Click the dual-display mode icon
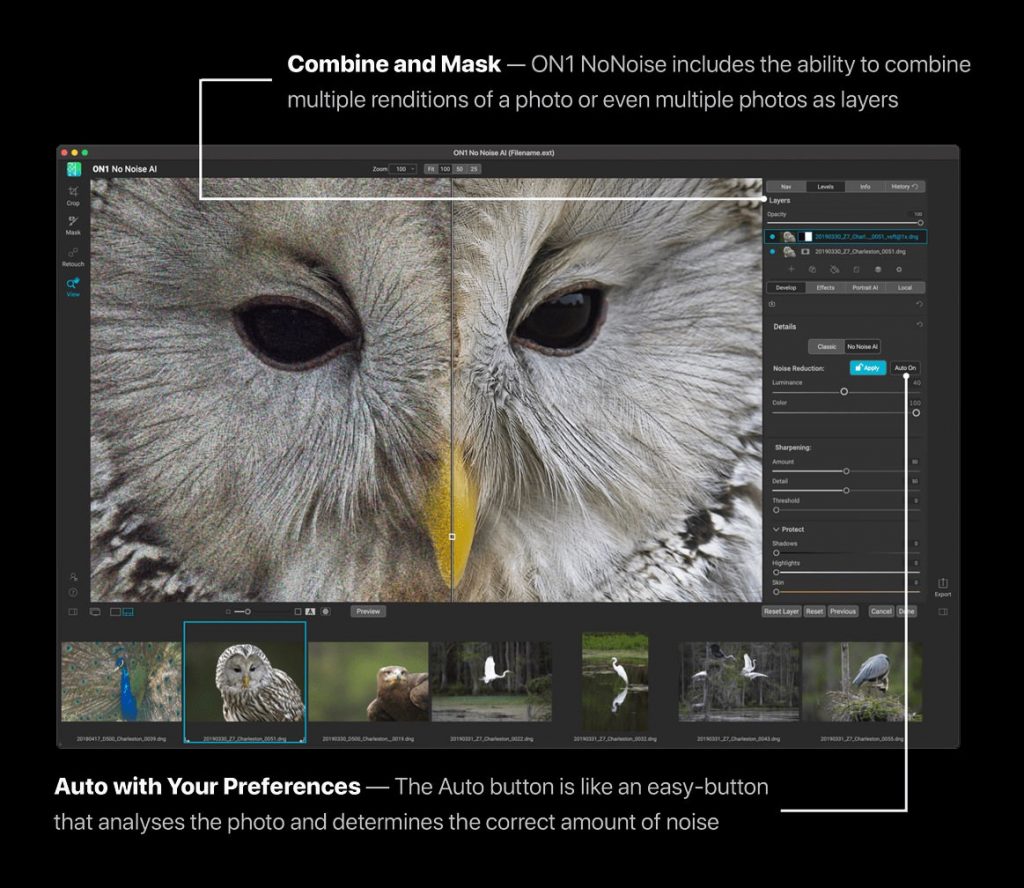 click(x=95, y=612)
